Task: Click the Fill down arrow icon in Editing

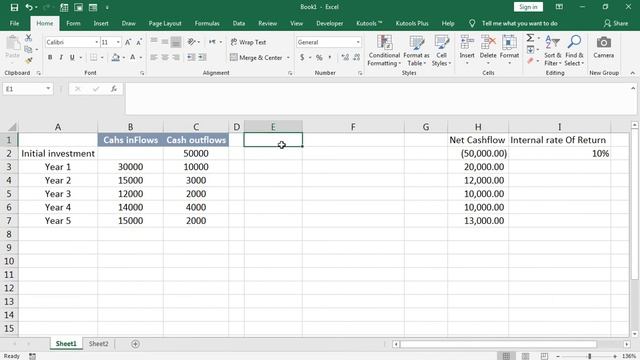Action: point(530,50)
